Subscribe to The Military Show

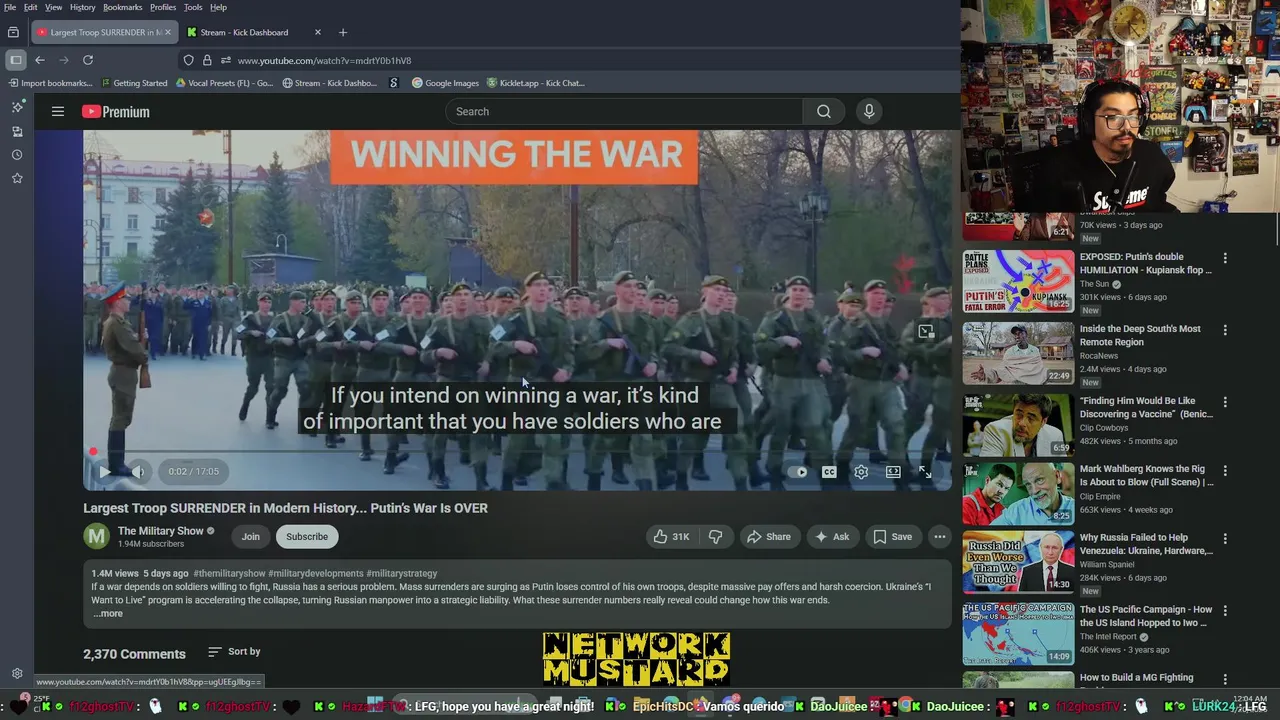[307, 537]
